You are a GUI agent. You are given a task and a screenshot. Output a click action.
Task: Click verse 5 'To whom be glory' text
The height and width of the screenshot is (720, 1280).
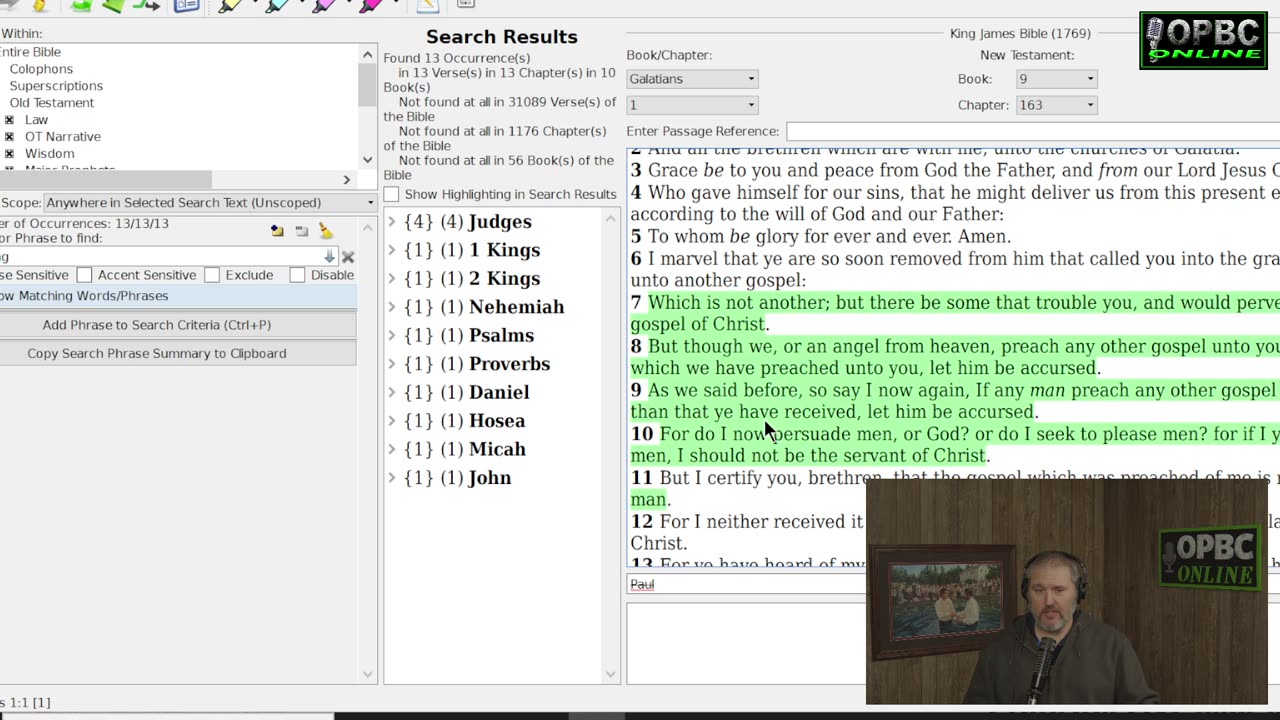821,237
